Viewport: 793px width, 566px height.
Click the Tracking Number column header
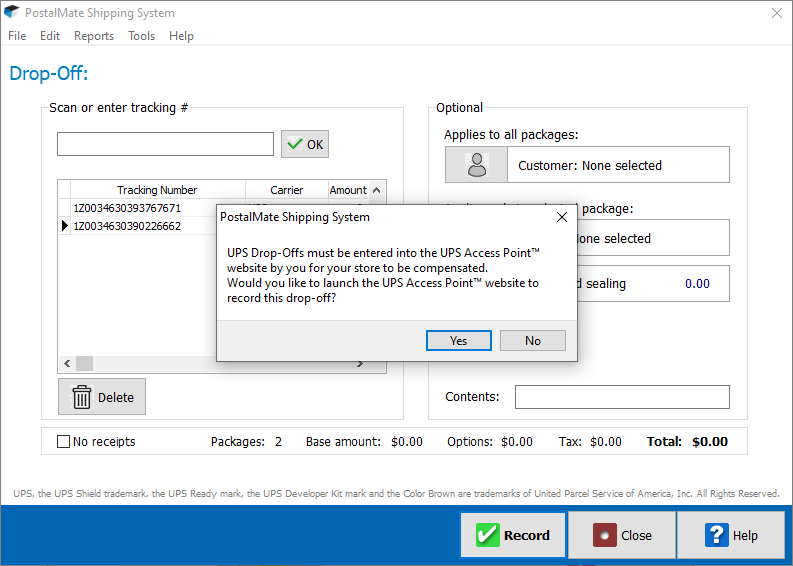pos(157,190)
